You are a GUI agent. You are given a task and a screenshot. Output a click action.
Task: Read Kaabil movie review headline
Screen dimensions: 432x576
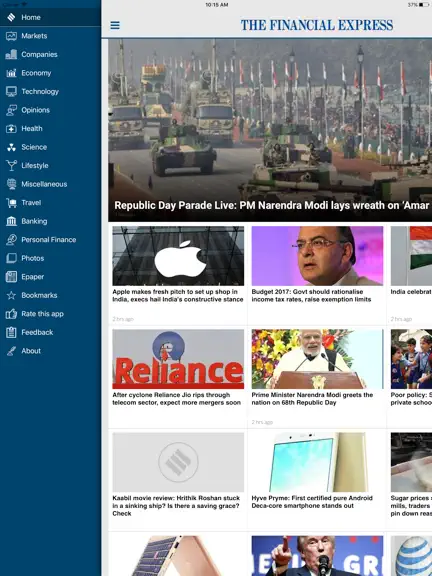click(x=176, y=505)
